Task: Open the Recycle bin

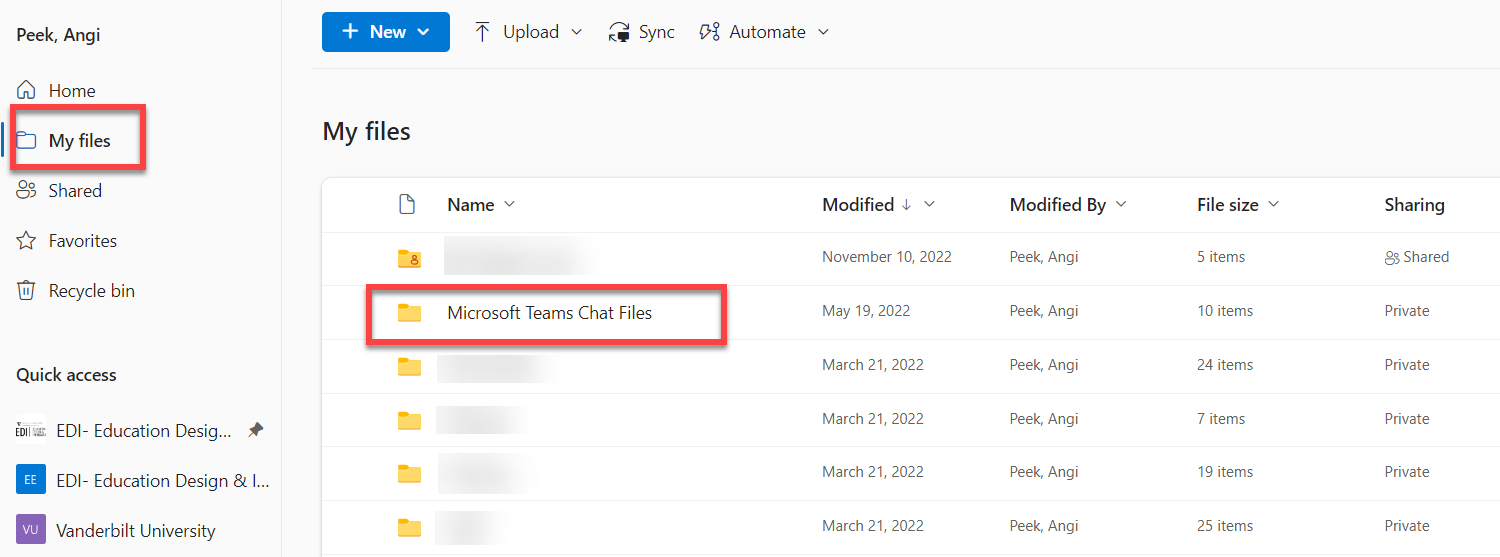Action: (91, 291)
